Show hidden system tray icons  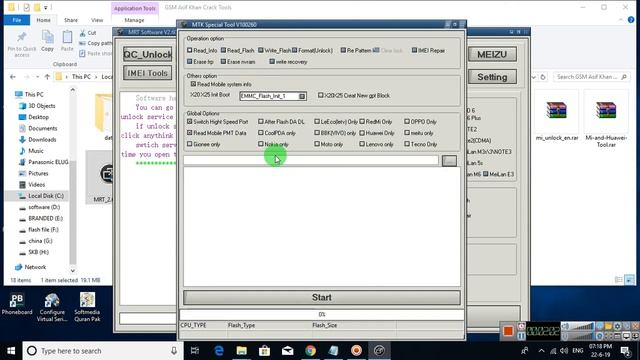pyautogui.click(x=541, y=351)
